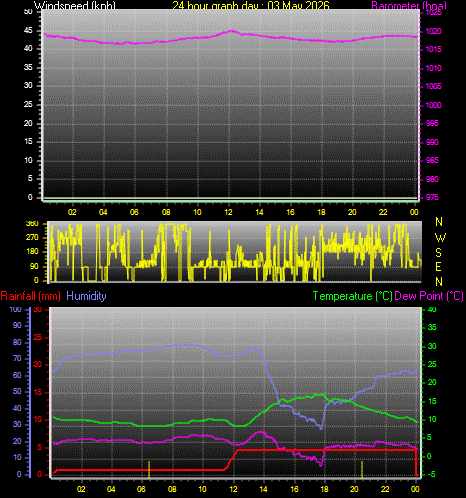Image resolution: width=466 pixels, height=498 pixels.
Task: Click the 1005 barometer scale value
Action: (434, 86)
